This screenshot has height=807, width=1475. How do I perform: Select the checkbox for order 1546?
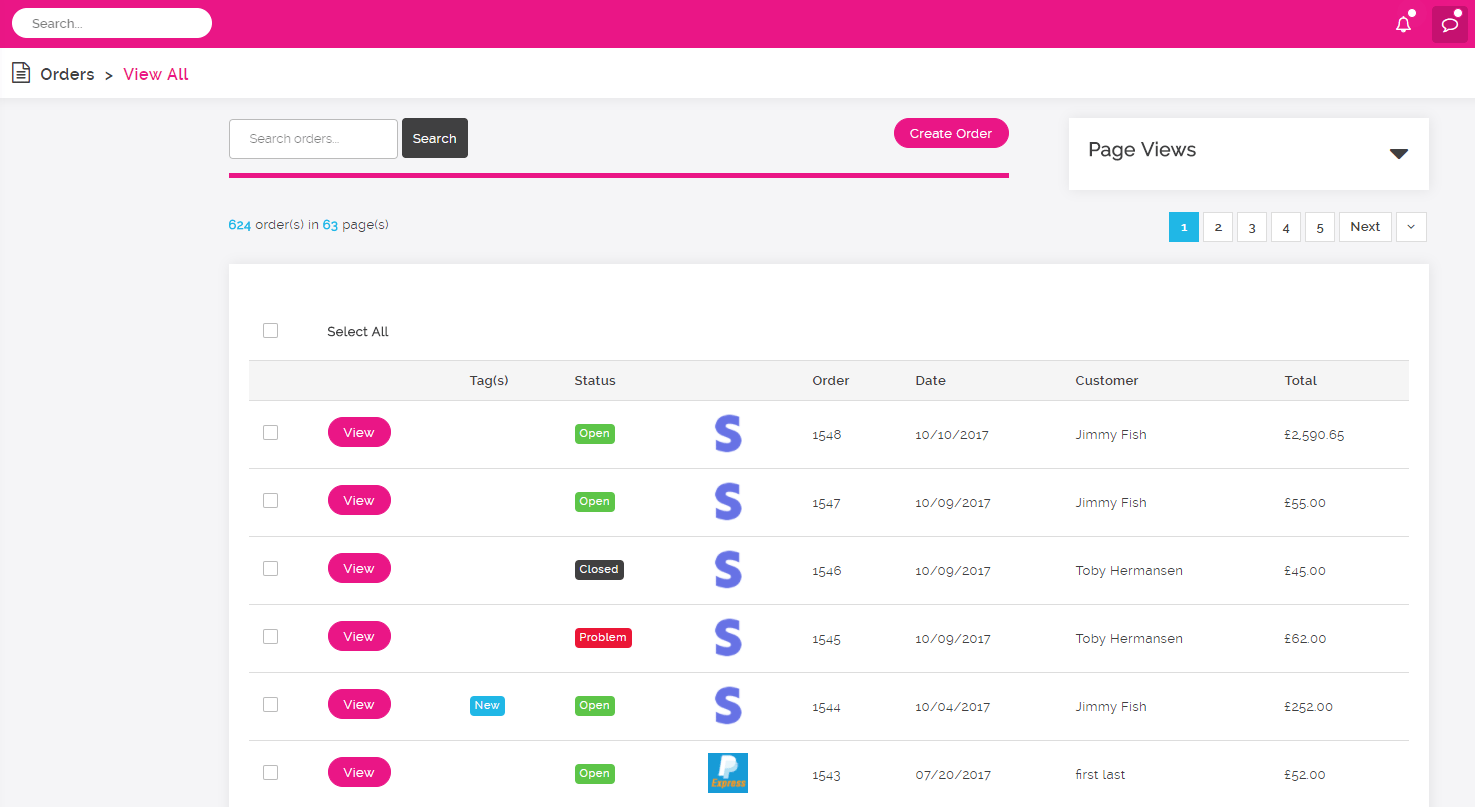[270, 568]
